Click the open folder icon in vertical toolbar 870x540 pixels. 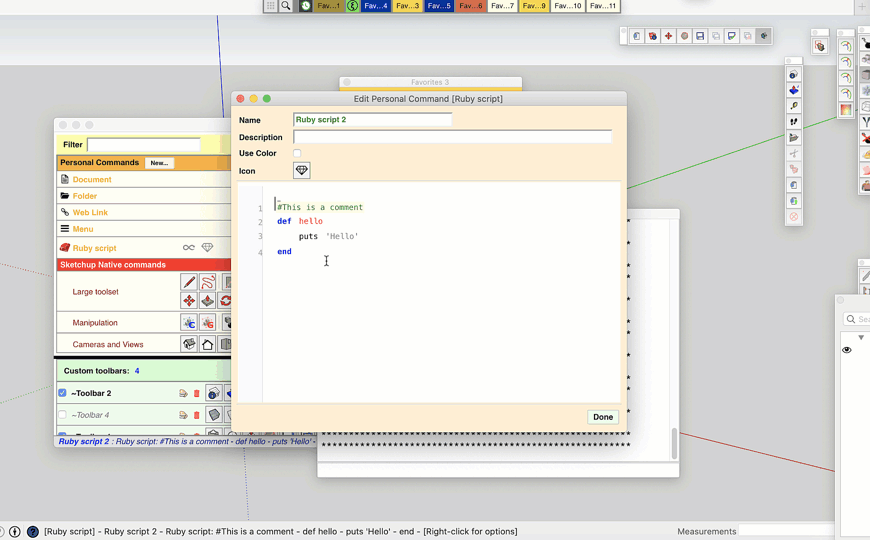click(794, 137)
